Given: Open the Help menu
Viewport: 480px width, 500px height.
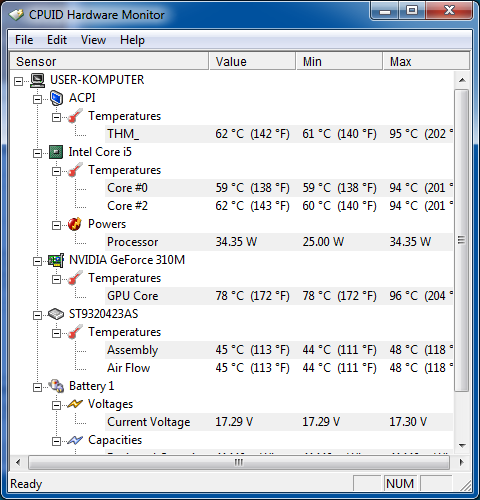Looking at the screenshot, I should [132, 40].
